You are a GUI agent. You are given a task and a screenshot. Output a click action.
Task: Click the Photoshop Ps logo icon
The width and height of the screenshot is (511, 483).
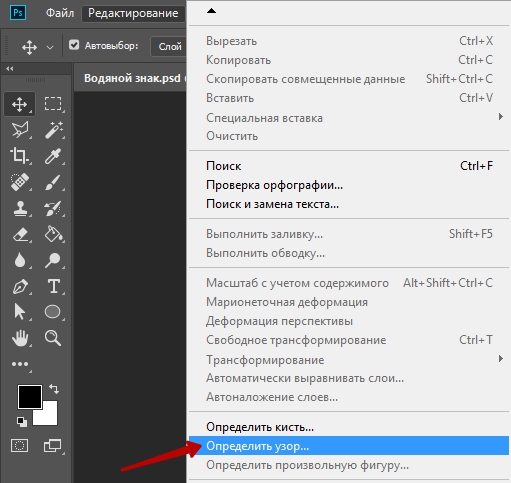point(18,13)
